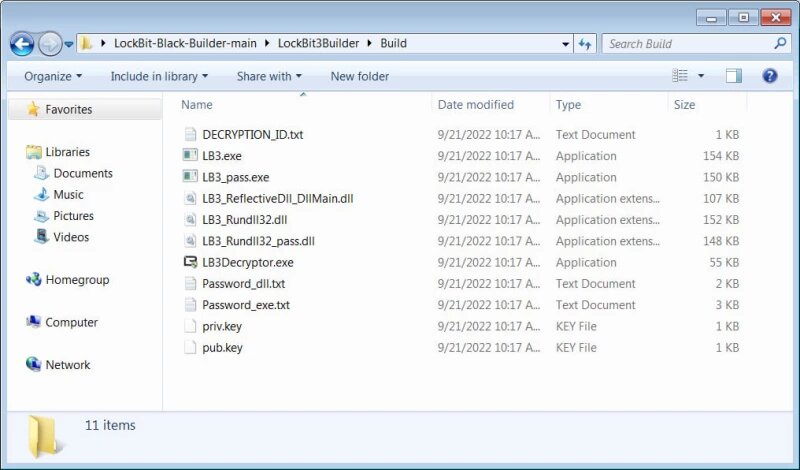Select the file name priv.key
The height and width of the screenshot is (470, 800).
[x=222, y=327]
